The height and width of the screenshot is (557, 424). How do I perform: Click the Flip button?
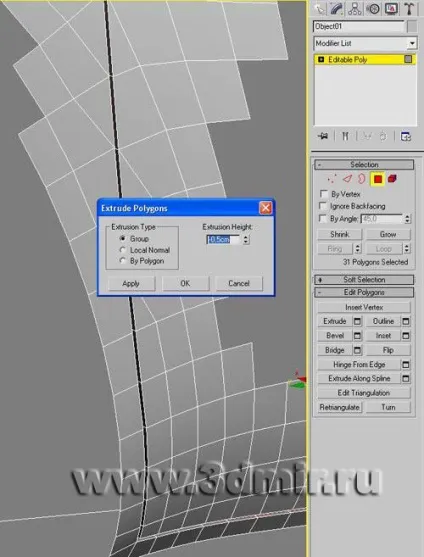click(388, 350)
